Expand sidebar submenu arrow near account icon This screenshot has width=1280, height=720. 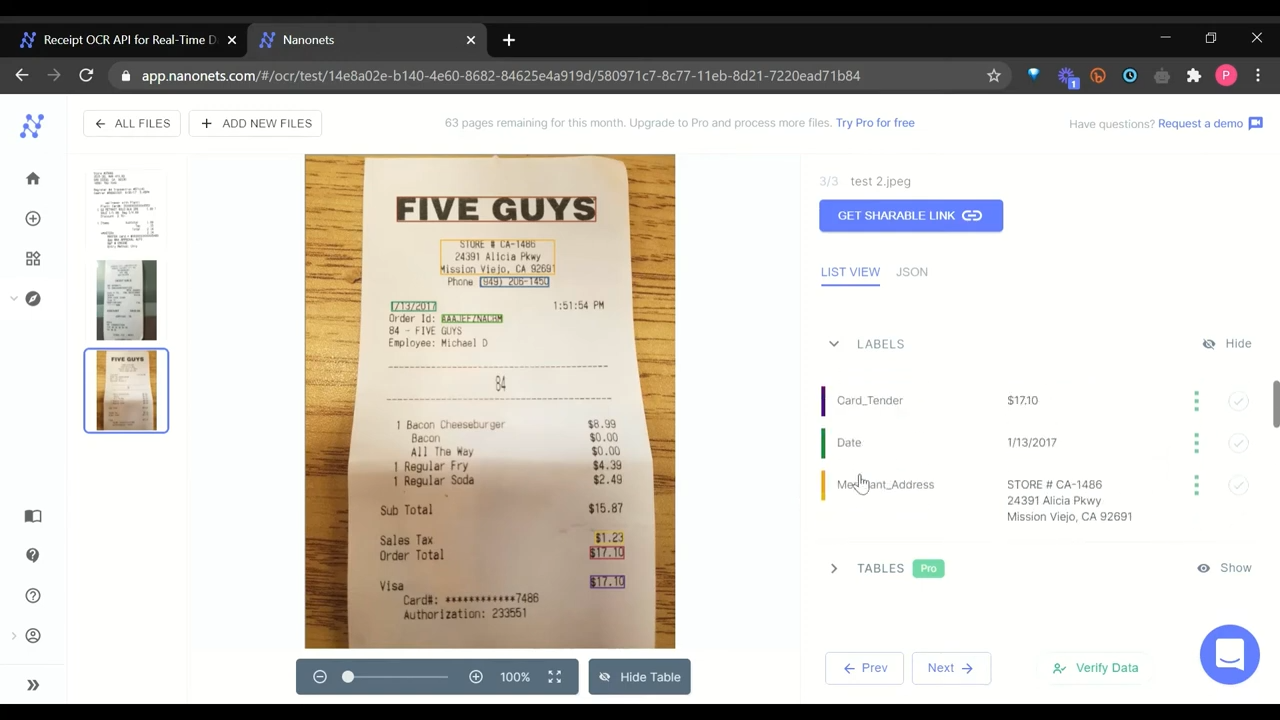click(x=14, y=636)
